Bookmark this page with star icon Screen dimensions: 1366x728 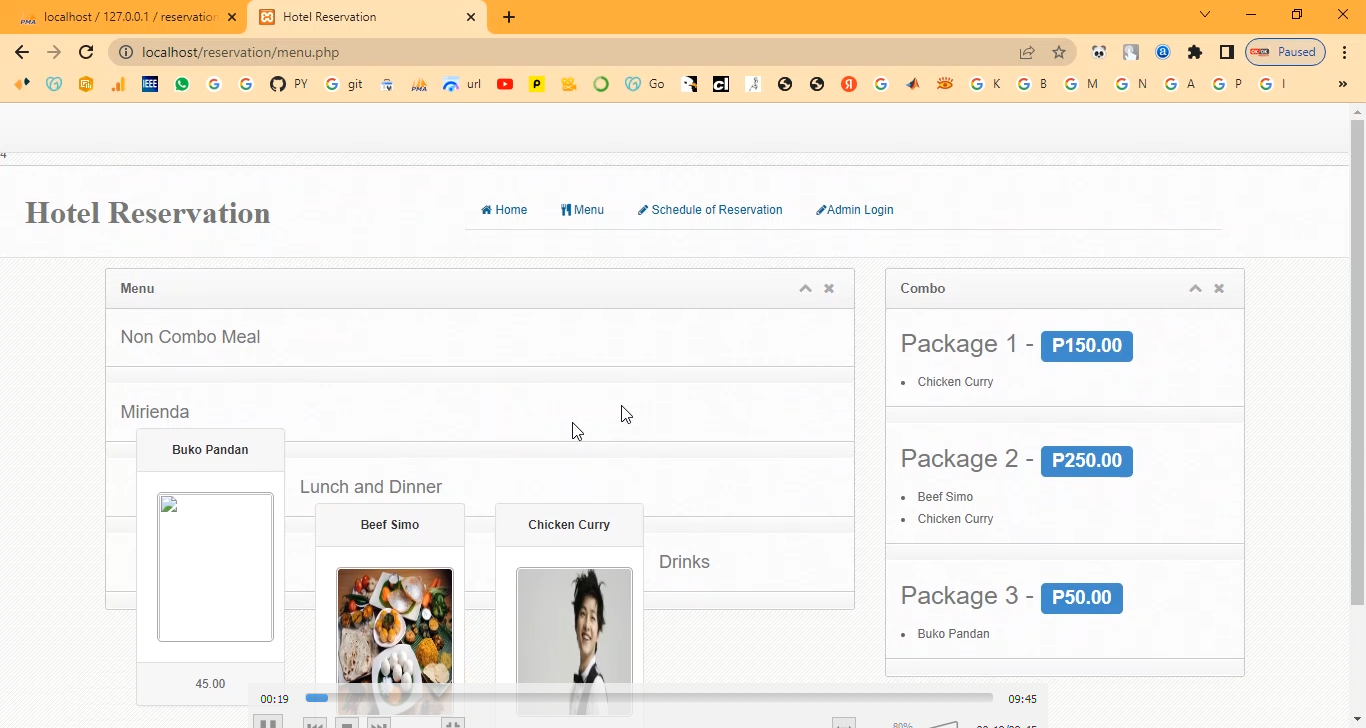point(1059,52)
